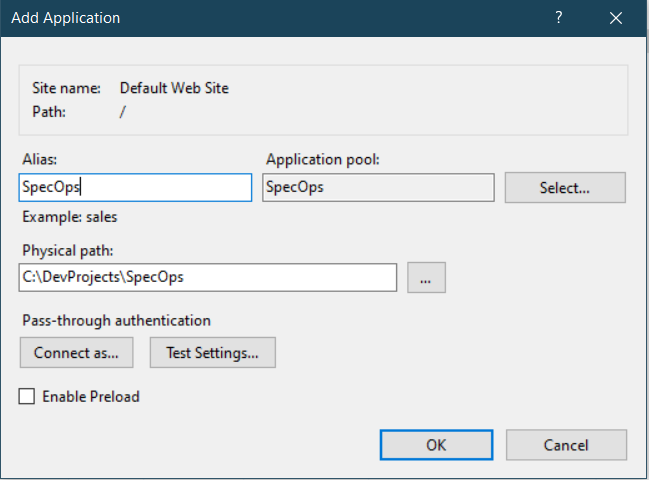Click the Application pool label
Viewport: 649px width, 480px height.
click(x=323, y=159)
